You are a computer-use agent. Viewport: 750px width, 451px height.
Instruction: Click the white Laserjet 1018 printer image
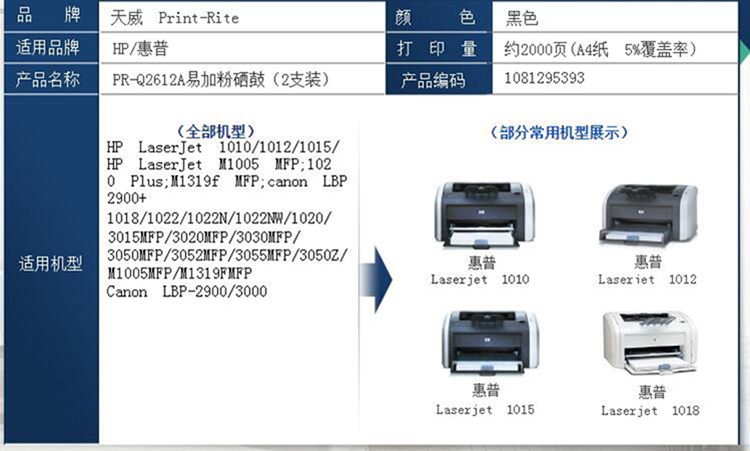pos(650,343)
